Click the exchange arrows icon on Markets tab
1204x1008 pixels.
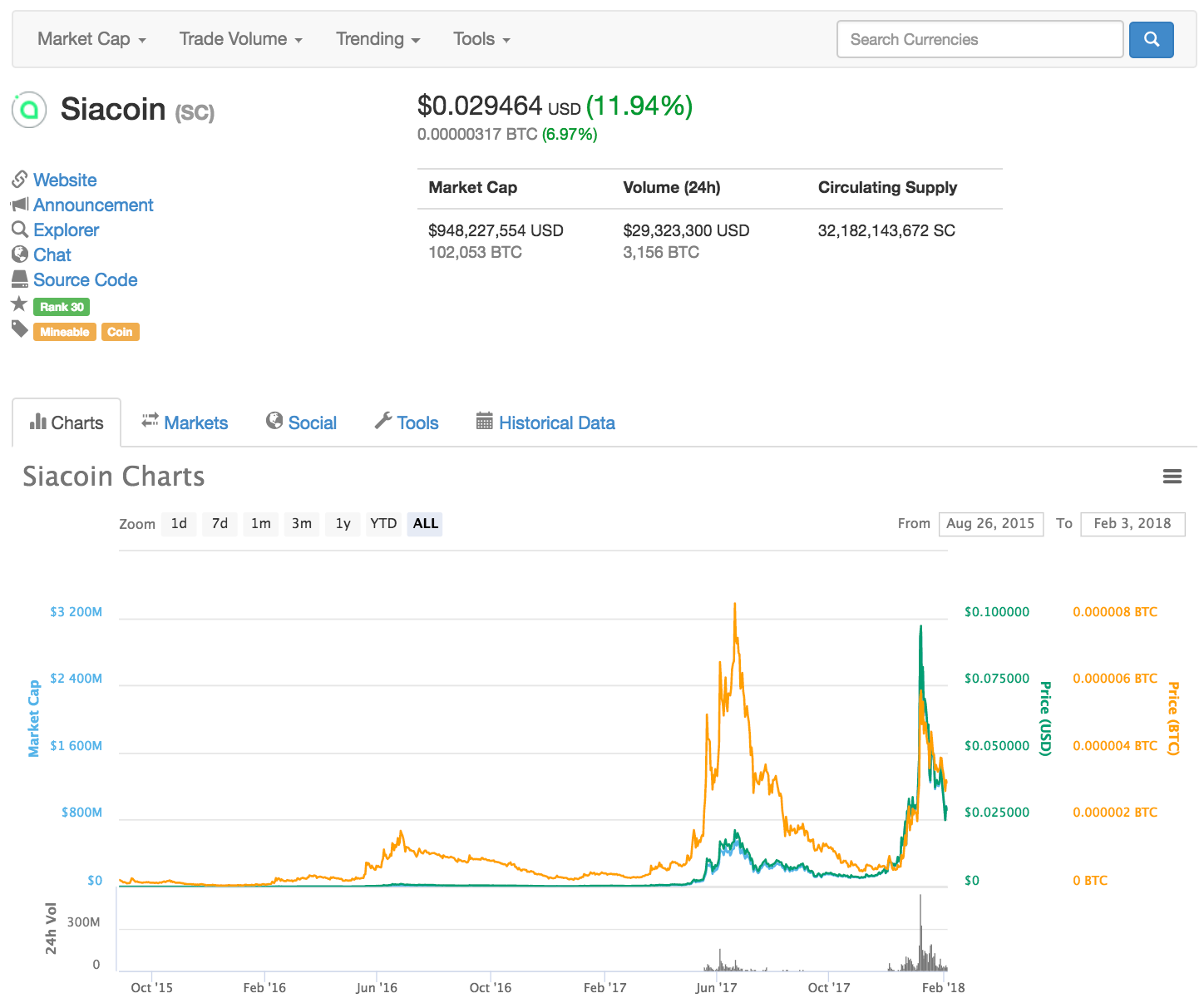tap(150, 421)
